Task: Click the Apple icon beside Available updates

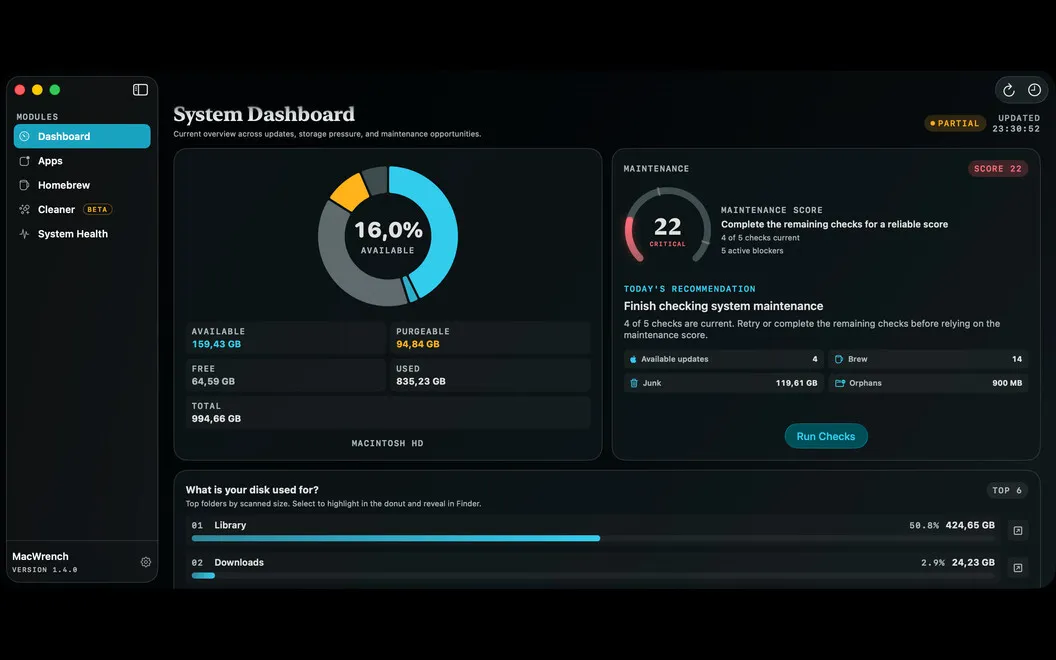Action: click(x=633, y=359)
